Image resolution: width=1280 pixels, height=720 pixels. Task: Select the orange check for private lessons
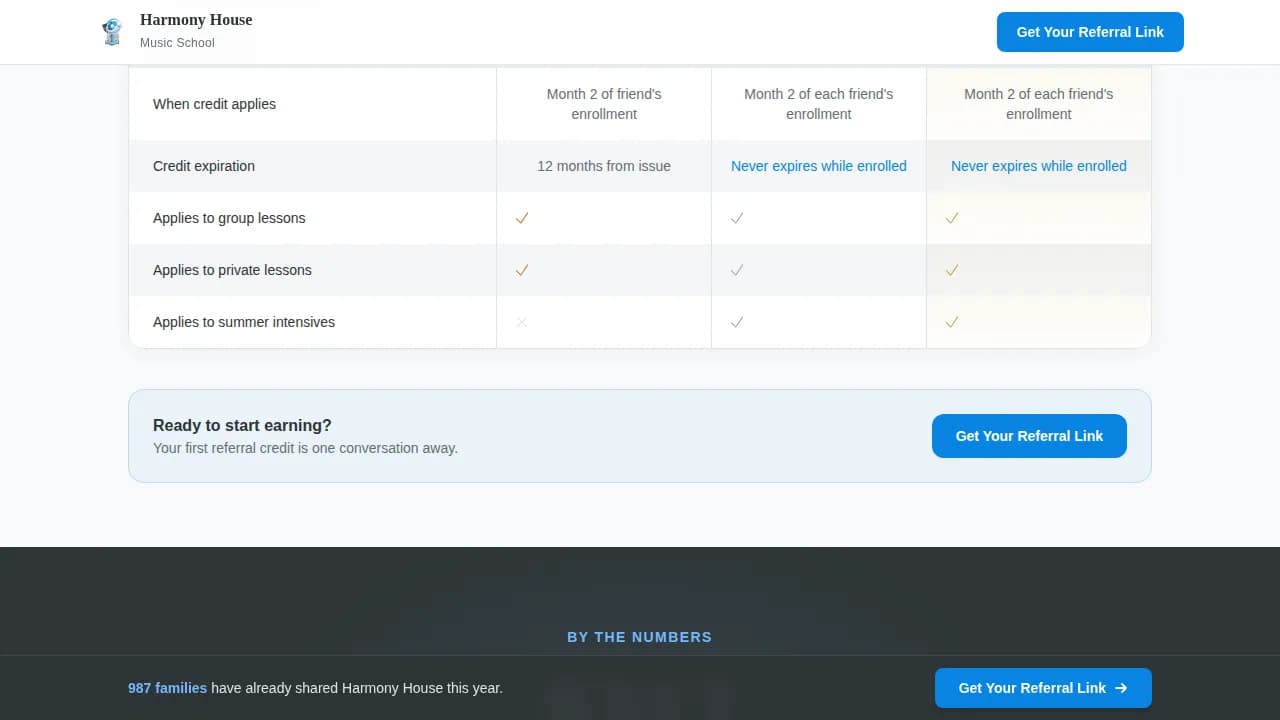click(x=521, y=270)
